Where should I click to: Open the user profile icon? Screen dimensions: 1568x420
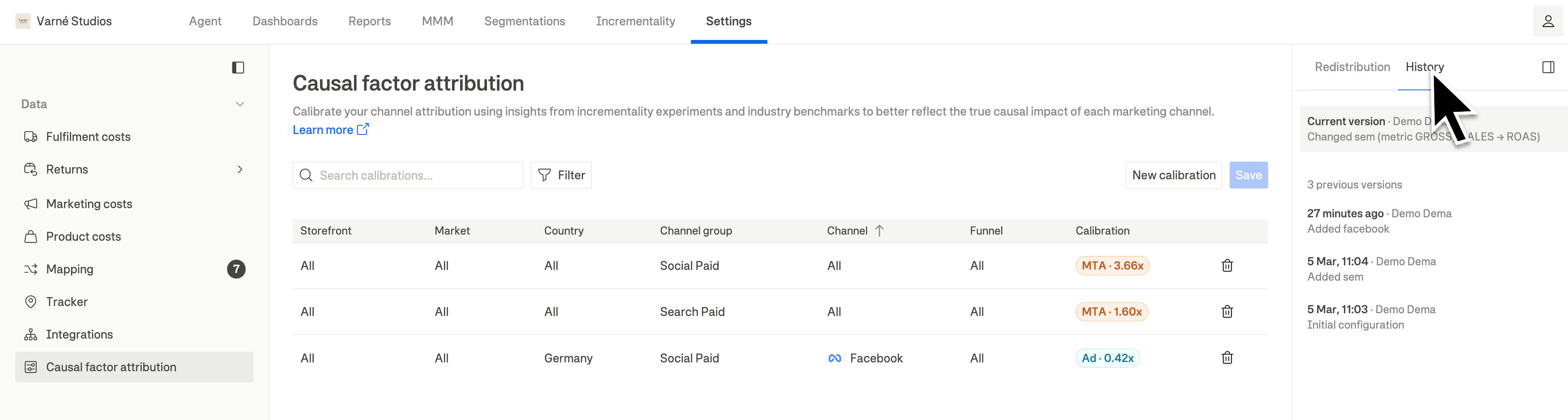1548,21
